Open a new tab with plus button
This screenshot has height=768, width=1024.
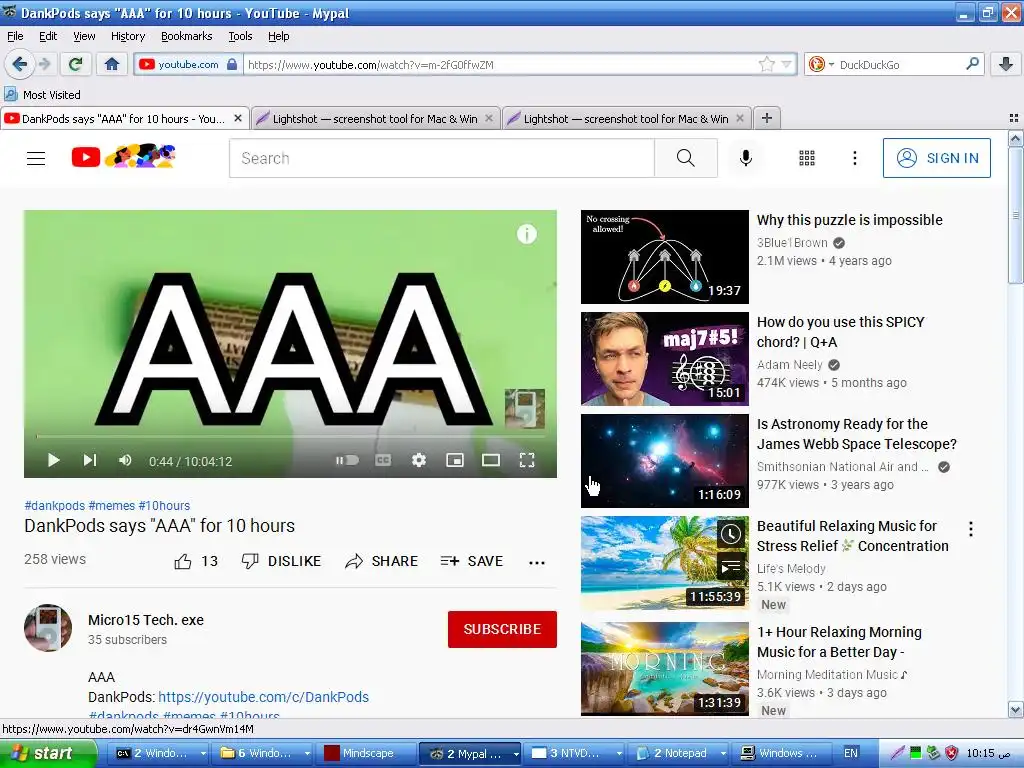[767, 118]
